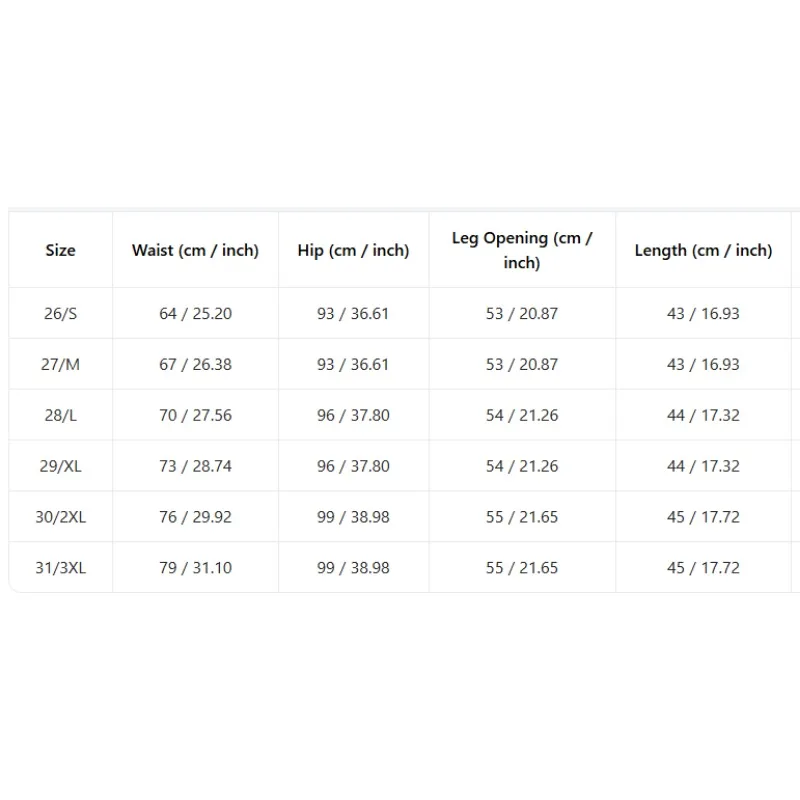Select the 26/S size cell
The height and width of the screenshot is (800, 800).
[60, 313]
